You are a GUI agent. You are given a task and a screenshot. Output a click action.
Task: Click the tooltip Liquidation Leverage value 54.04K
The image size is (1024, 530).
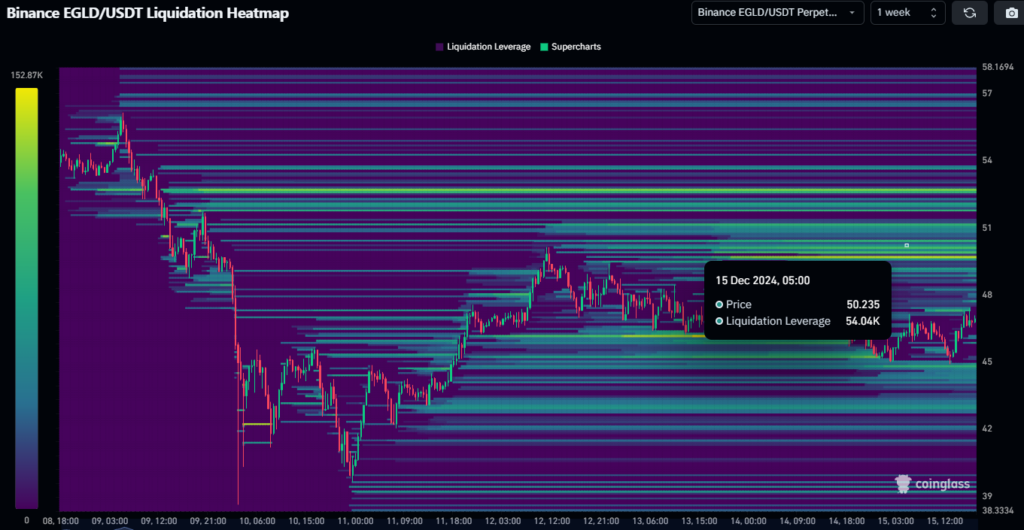(863, 321)
